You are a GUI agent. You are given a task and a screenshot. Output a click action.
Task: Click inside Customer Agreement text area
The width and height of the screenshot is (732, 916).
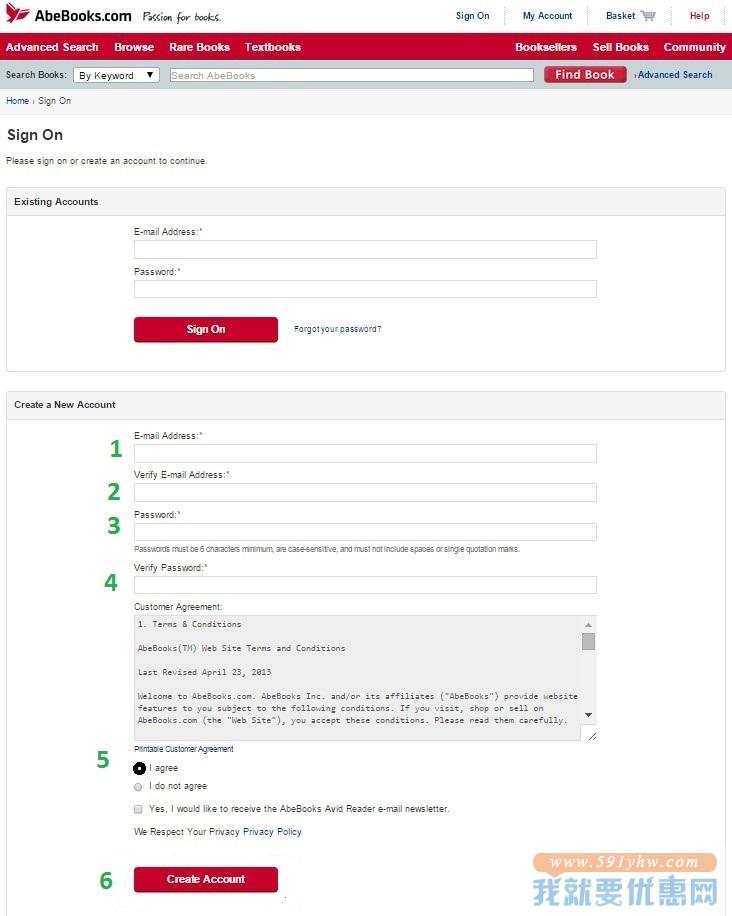(358, 678)
